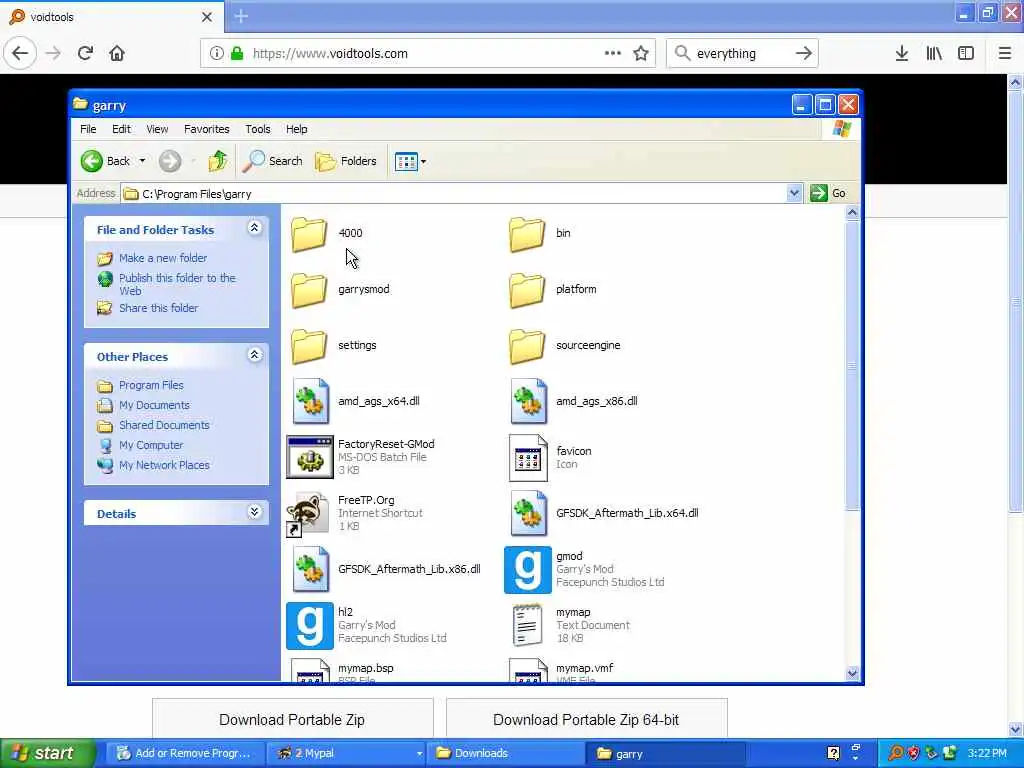
Task: Select the sourceengine folder icon
Action: tap(527, 346)
